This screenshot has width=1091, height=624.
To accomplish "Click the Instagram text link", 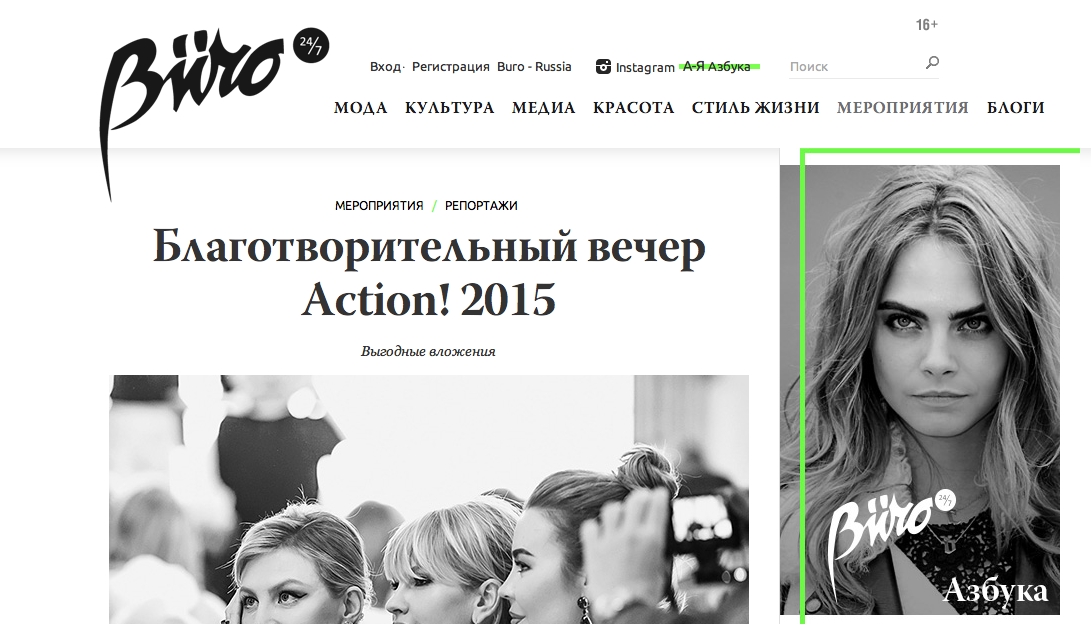I will (x=645, y=67).
